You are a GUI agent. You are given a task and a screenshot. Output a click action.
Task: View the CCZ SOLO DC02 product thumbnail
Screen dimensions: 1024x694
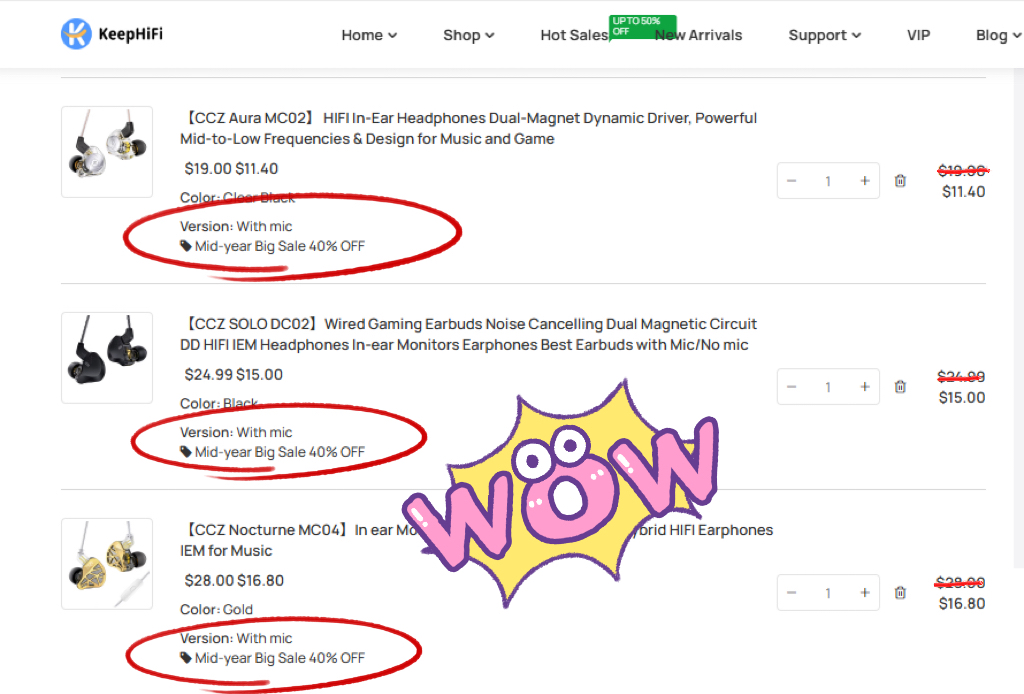pyautogui.click(x=107, y=358)
